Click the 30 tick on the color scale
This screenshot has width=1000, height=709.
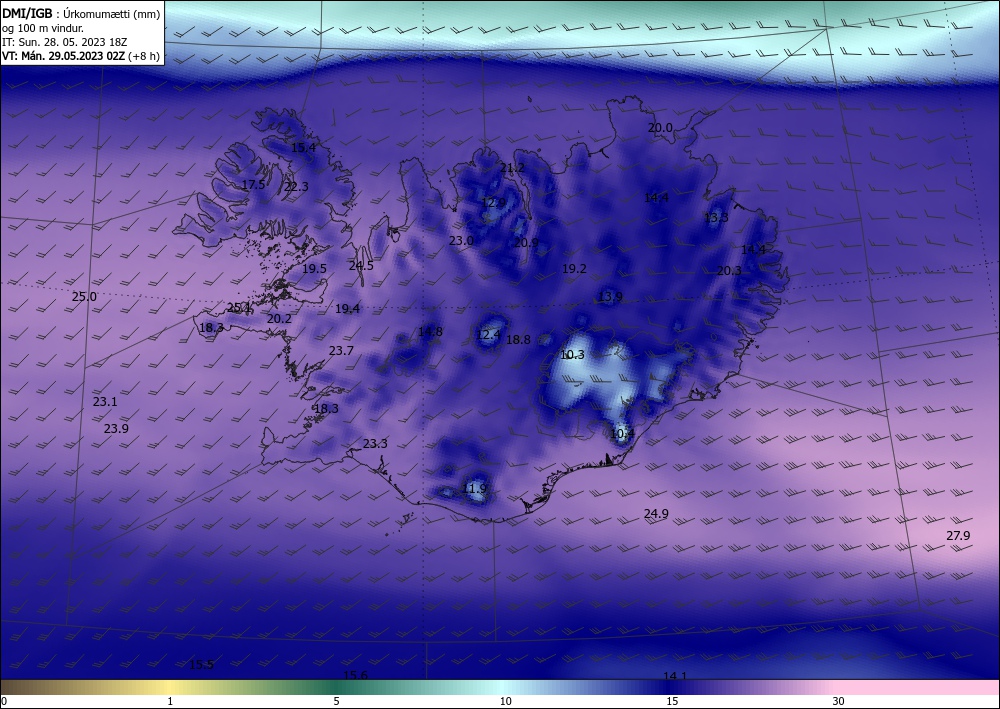[839, 702]
